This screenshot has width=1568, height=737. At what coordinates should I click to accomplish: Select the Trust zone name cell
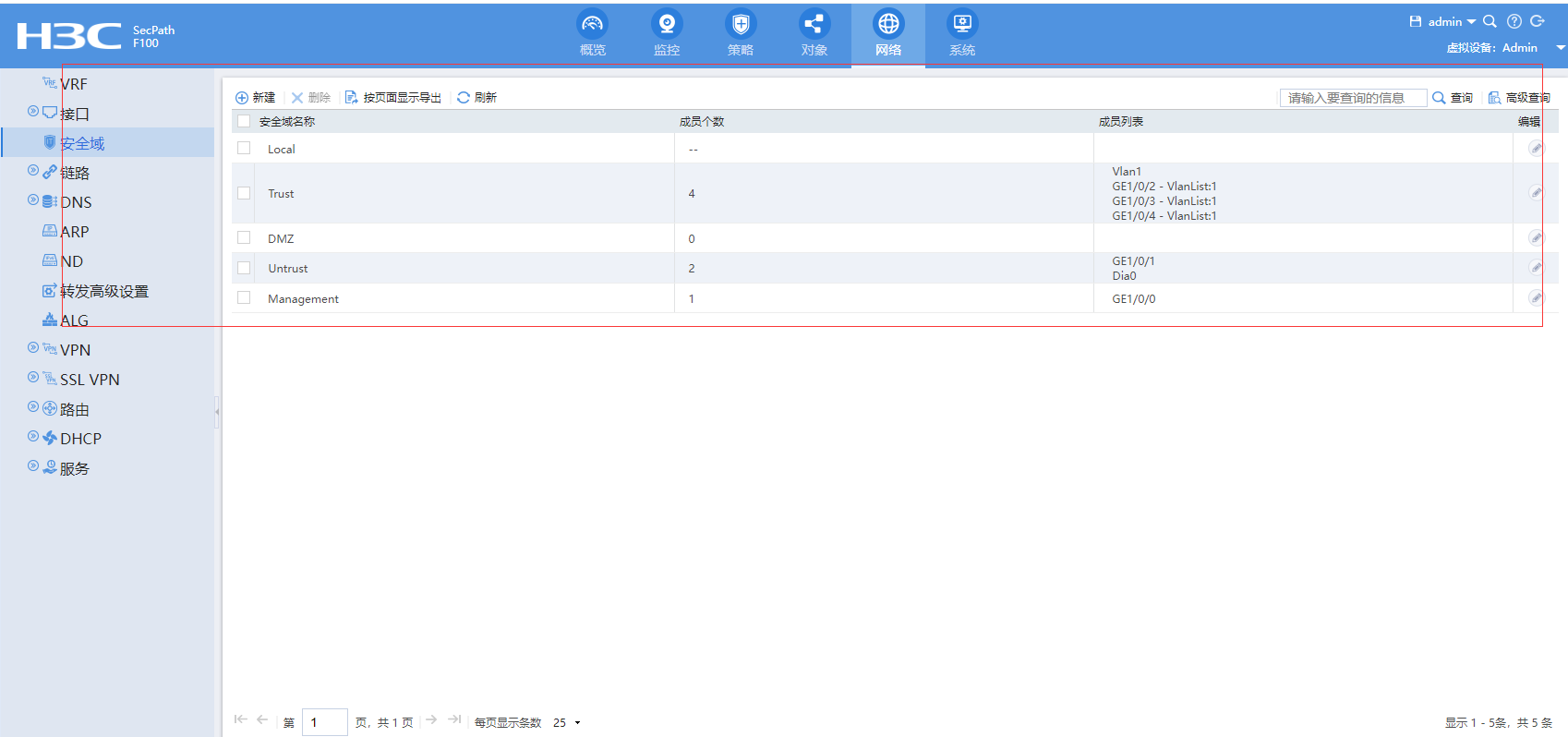(281, 193)
